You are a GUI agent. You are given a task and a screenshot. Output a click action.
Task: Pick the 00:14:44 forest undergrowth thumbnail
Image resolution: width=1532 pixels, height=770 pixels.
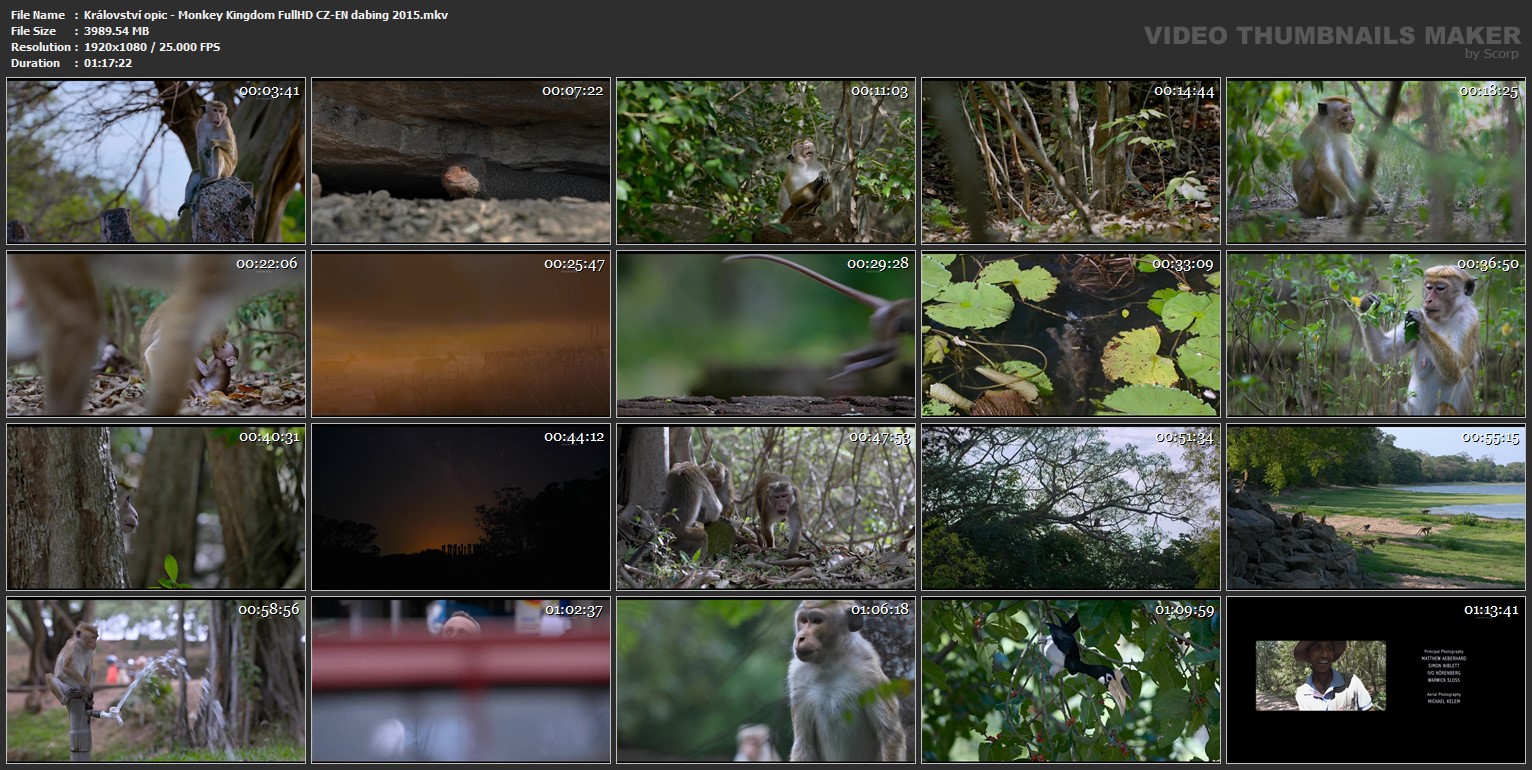(1070, 161)
